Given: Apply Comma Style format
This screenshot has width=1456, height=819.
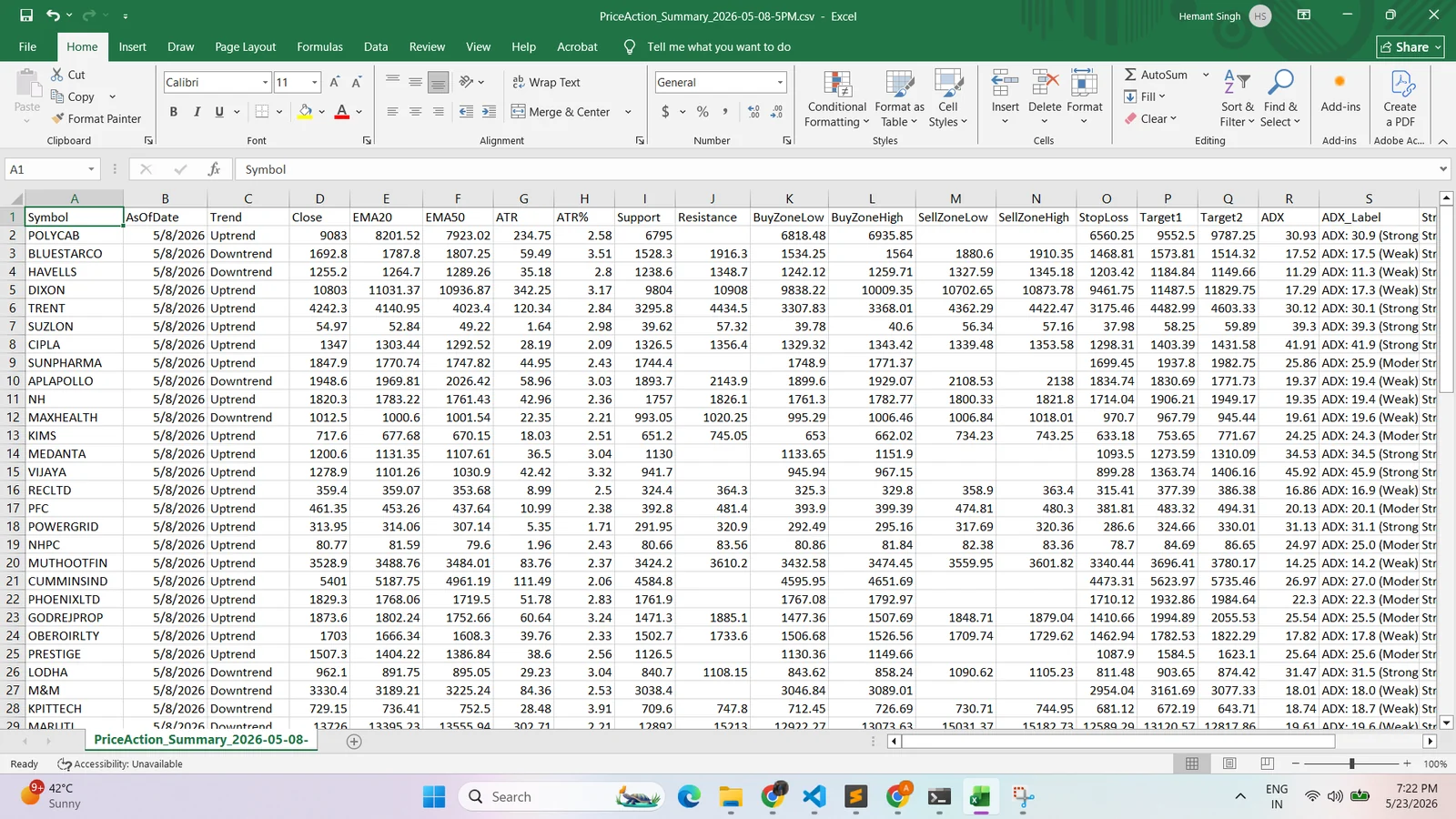Looking at the screenshot, I should (725, 111).
